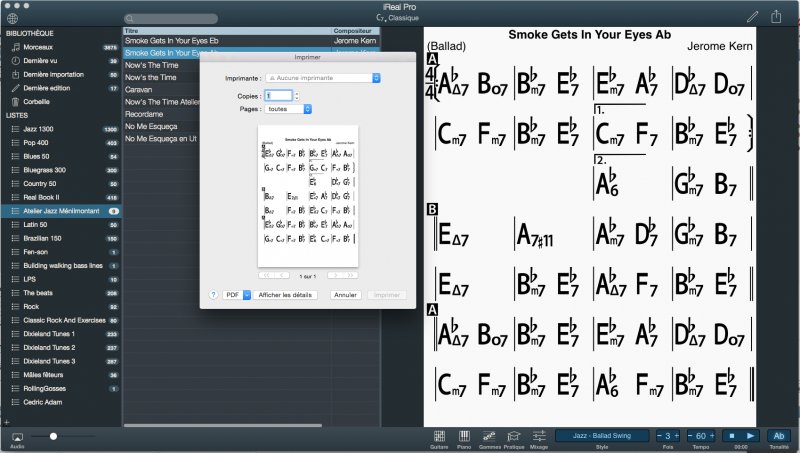This screenshot has height=453, width=800.
Task: Click the search field
Action: (x=171, y=18)
